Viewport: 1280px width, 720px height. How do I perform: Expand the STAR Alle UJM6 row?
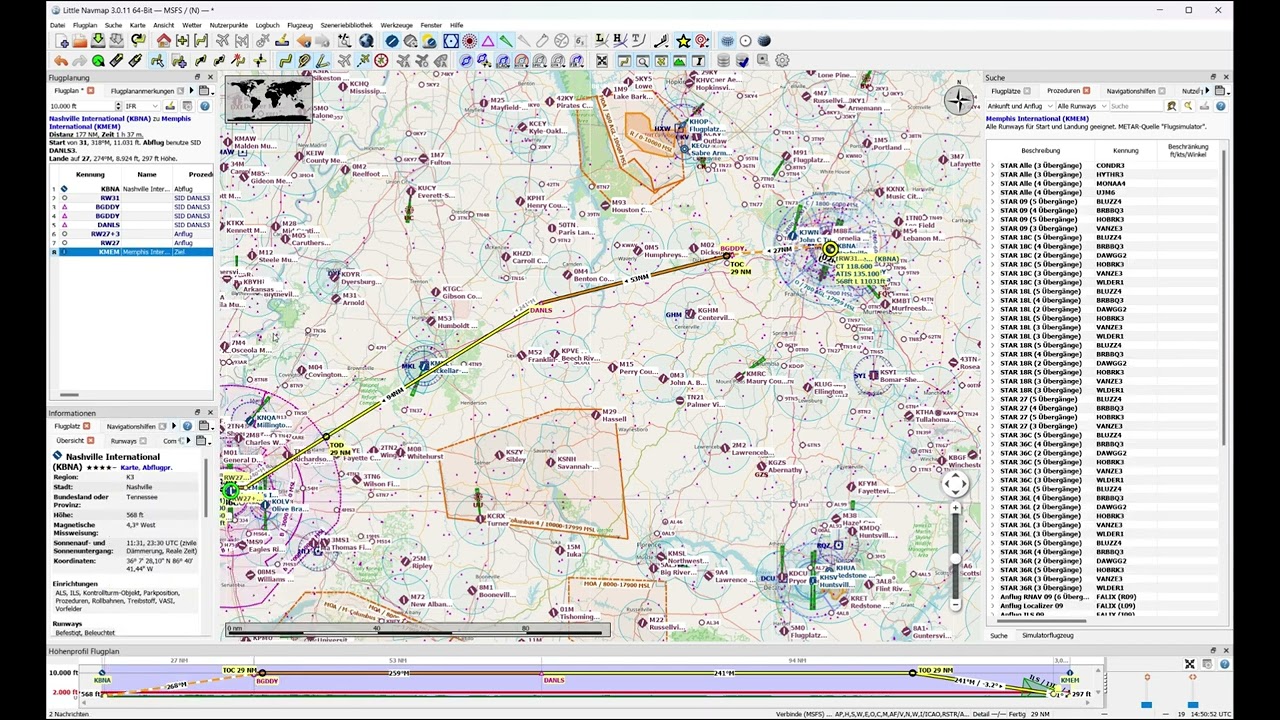[x=993, y=193]
